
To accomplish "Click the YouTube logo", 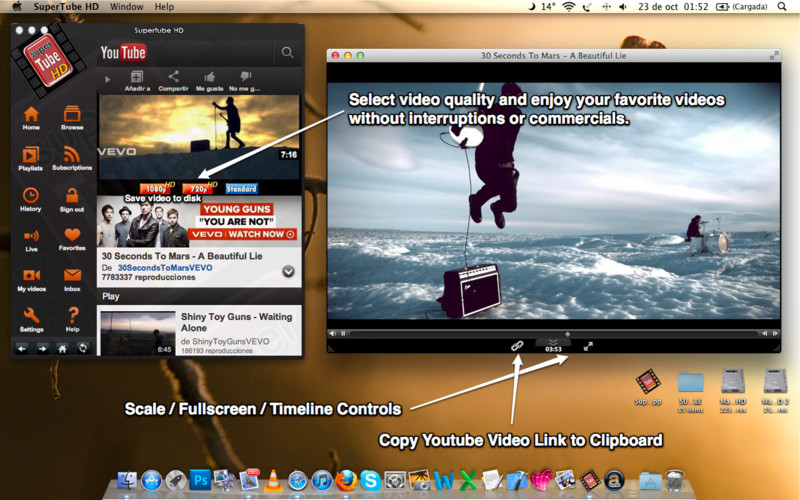I will (123, 53).
